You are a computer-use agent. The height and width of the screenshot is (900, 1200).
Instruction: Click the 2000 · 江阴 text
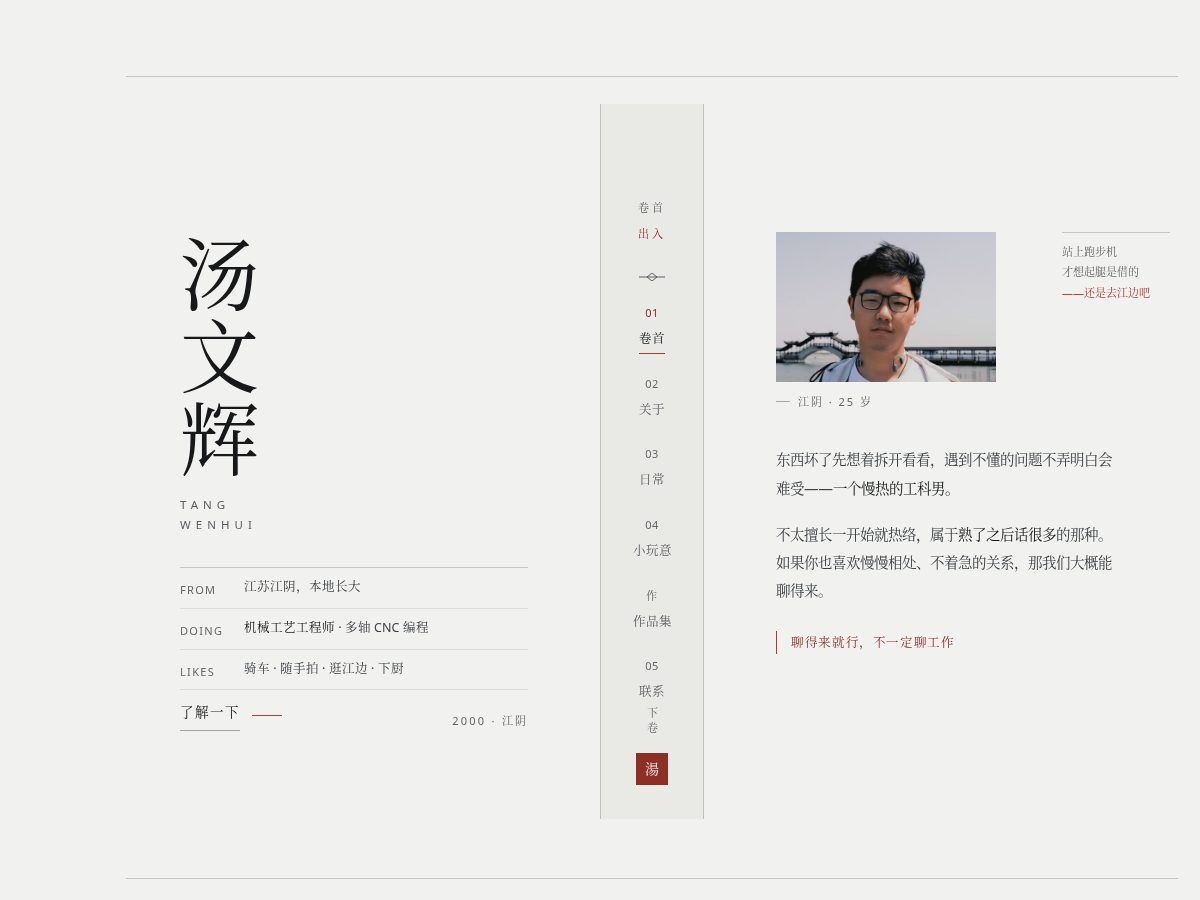tap(489, 721)
